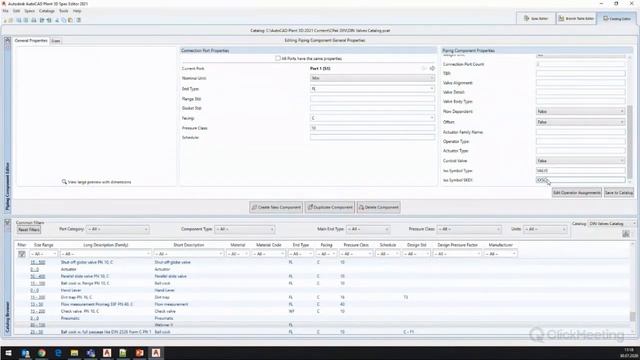Click the Valve Alignment input field
Viewport: 640px width, 360px height.
(x=580, y=83)
